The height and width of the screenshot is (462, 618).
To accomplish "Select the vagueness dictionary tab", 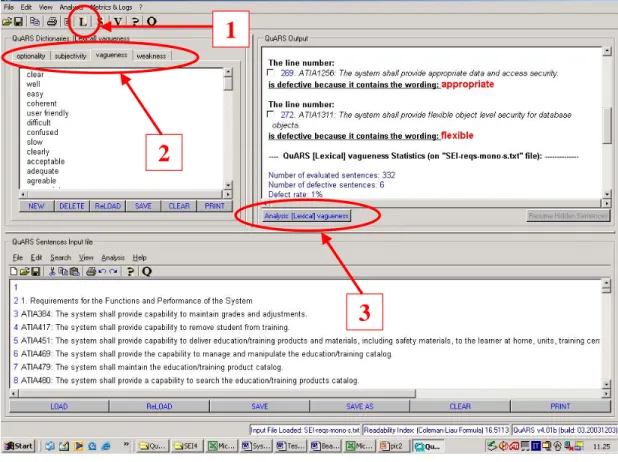I will (112, 55).
